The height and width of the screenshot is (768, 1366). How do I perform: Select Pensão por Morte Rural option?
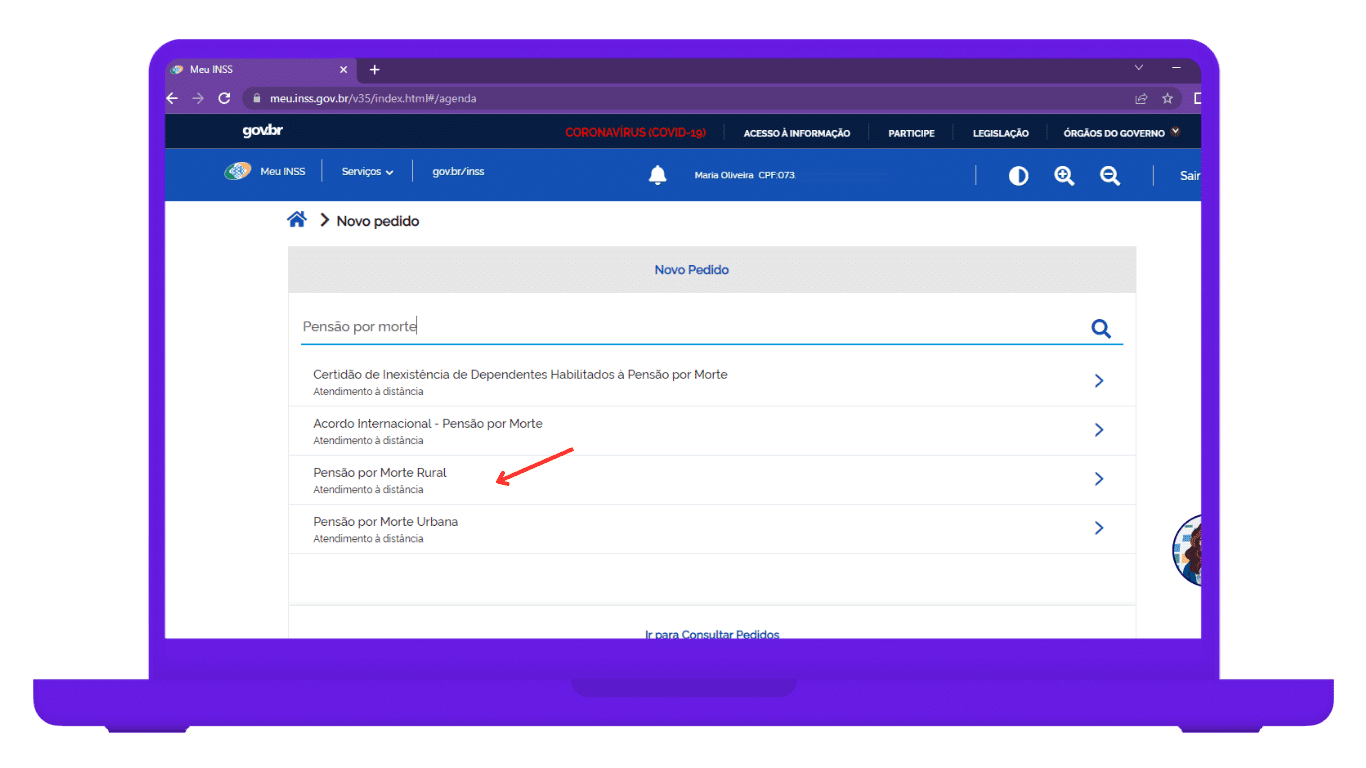pos(380,473)
